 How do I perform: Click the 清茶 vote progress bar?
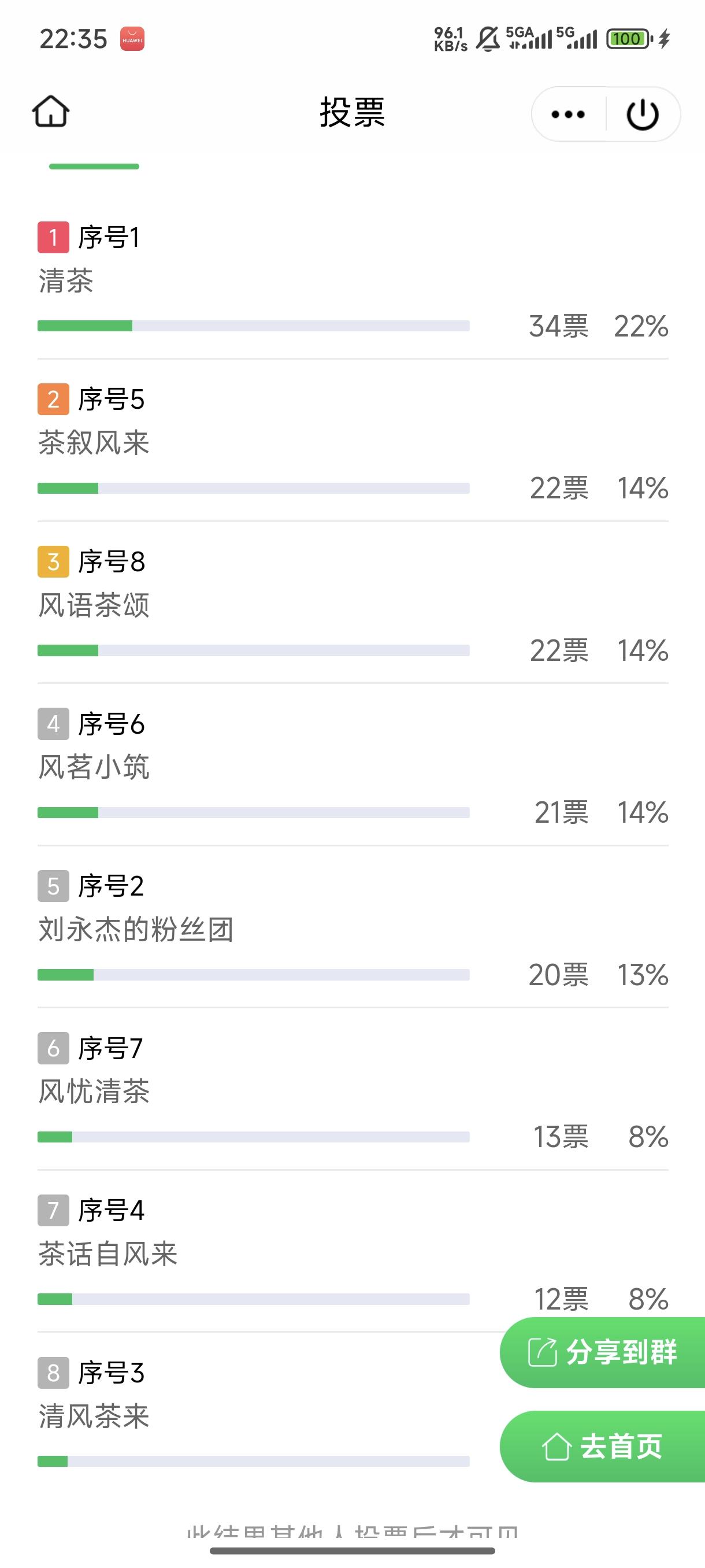click(253, 326)
